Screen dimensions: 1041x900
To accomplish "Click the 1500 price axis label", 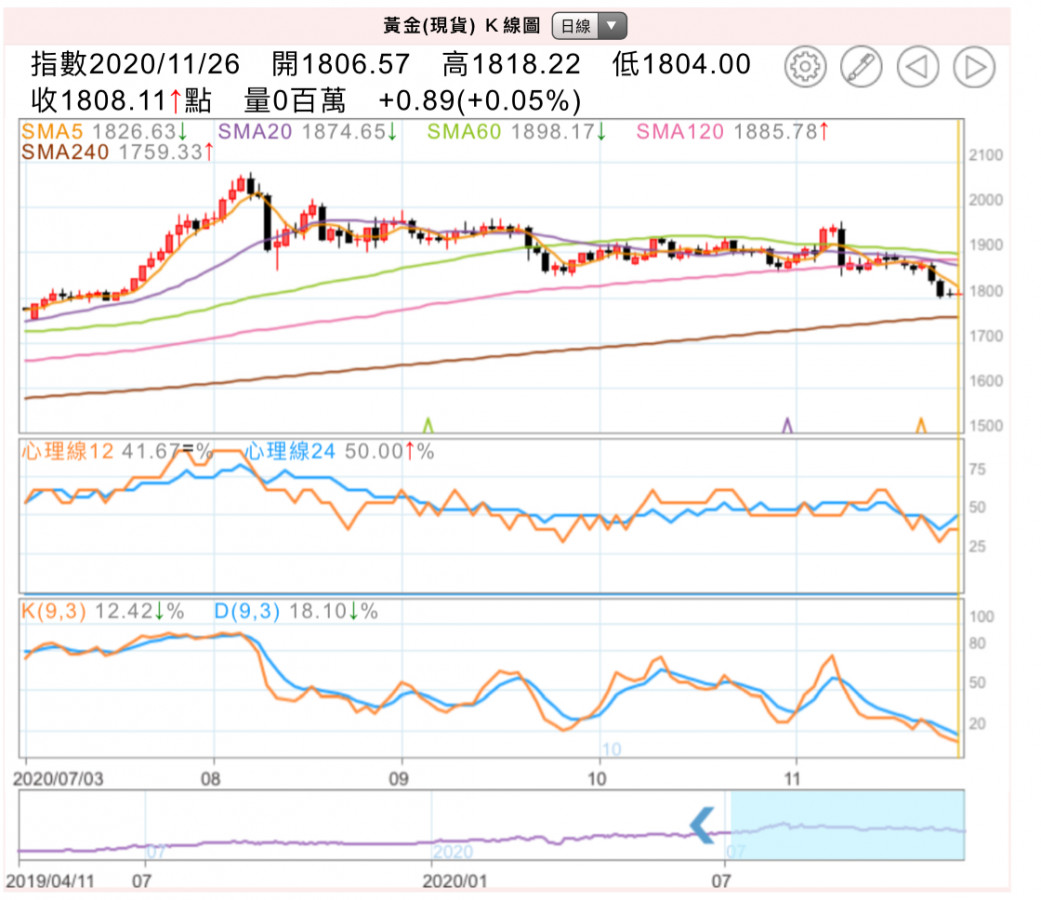I will coord(986,426).
